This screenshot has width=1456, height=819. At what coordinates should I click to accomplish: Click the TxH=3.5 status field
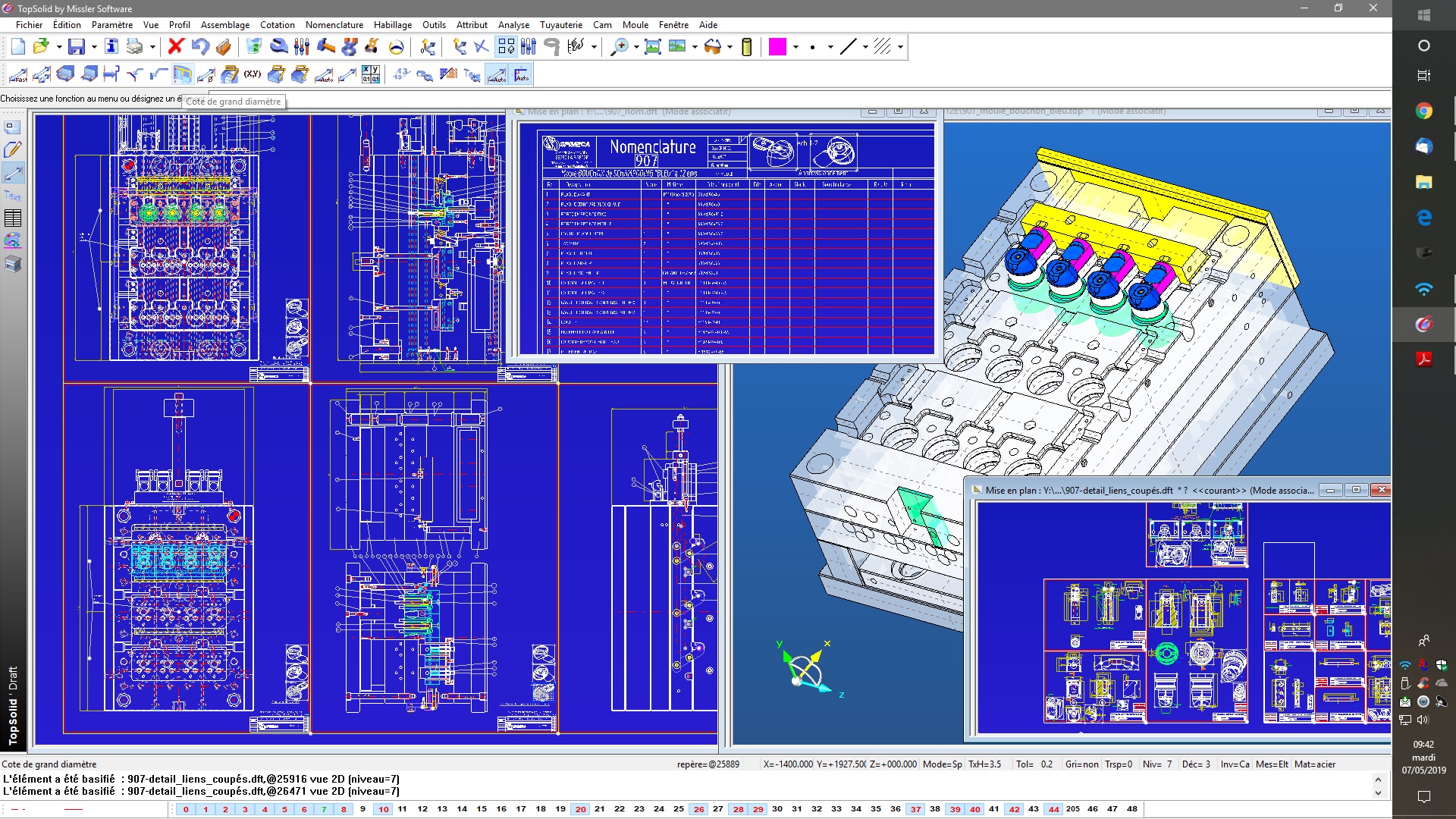click(x=984, y=764)
